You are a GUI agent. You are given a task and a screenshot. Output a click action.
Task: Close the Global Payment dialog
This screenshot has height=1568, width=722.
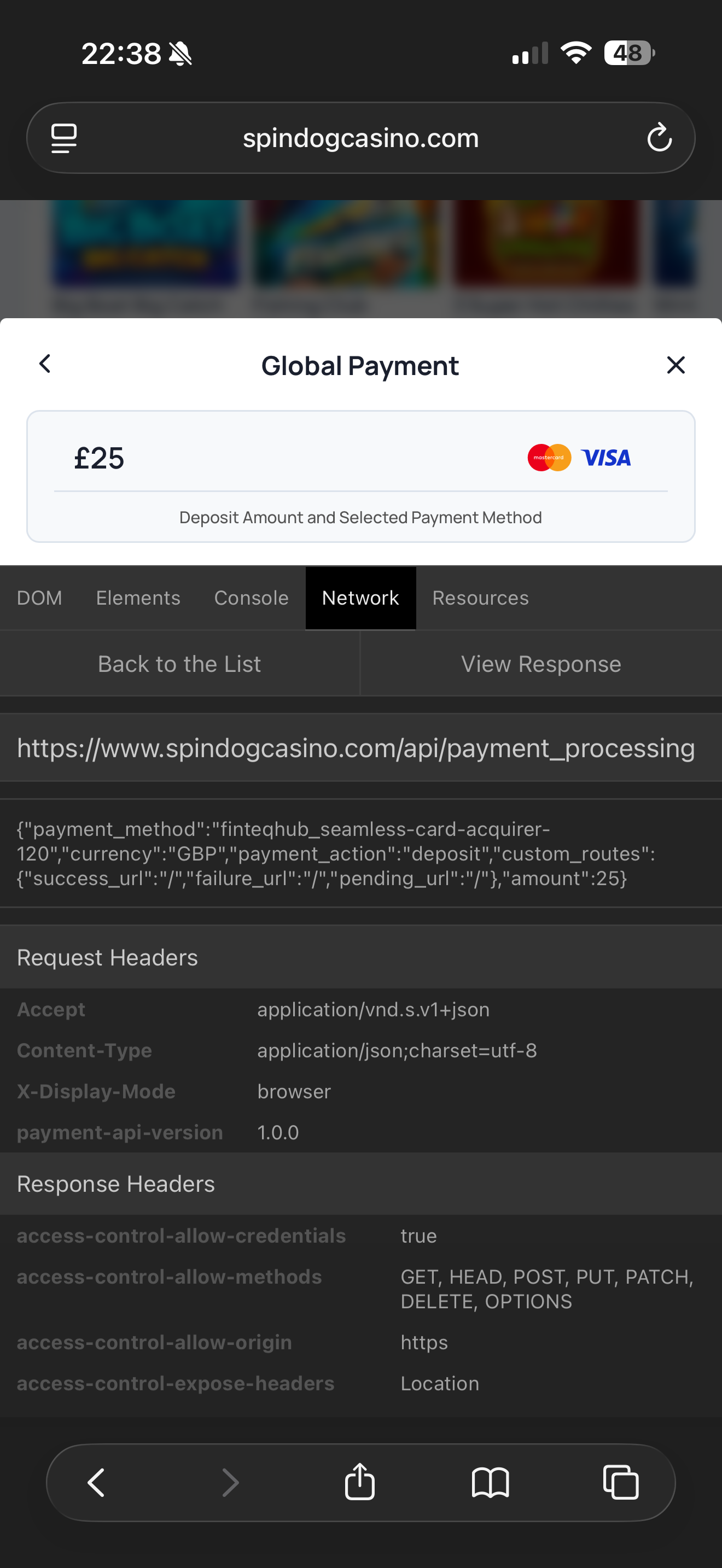[676, 365]
